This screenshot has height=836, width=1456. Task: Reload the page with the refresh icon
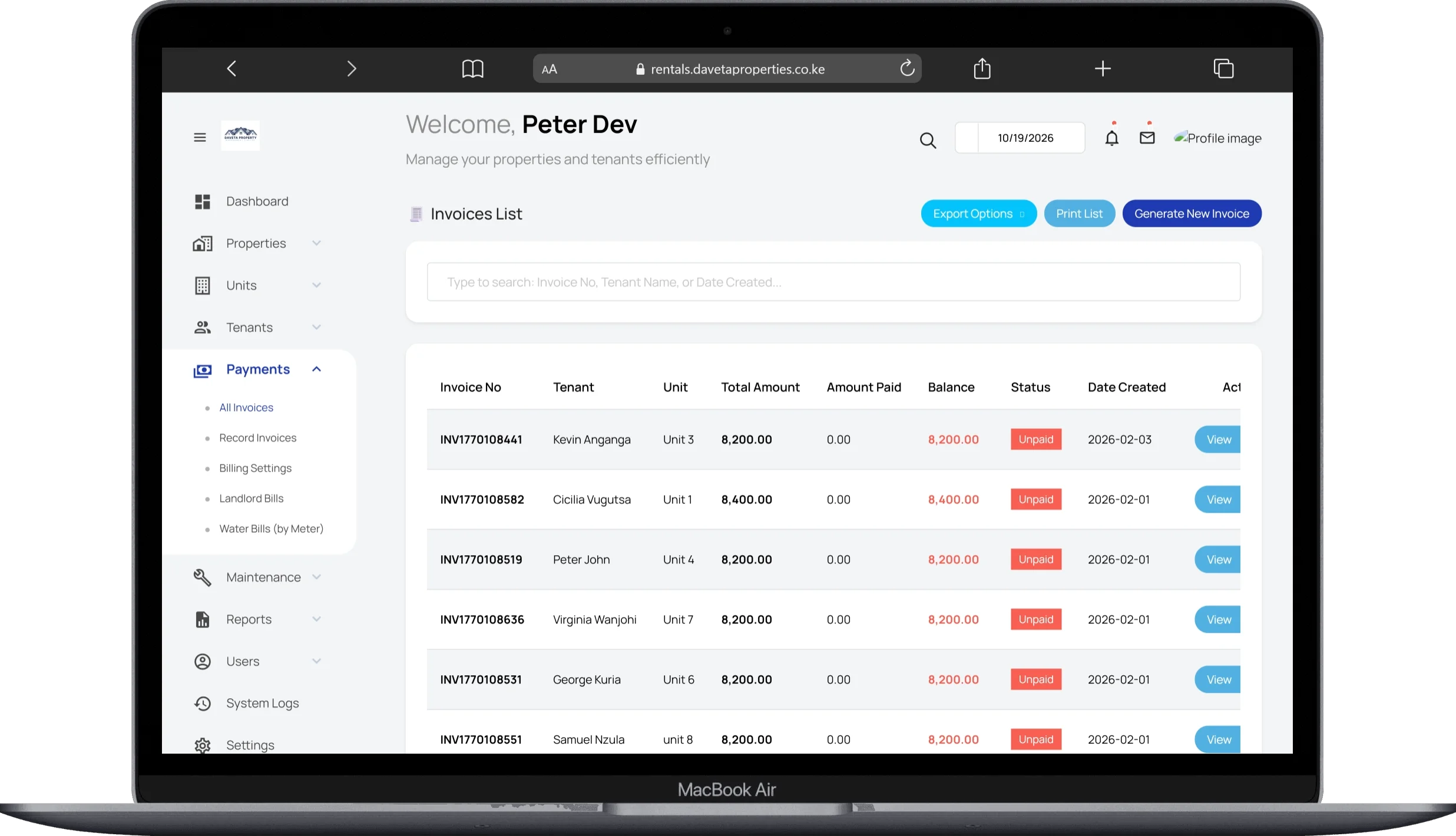(x=907, y=68)
